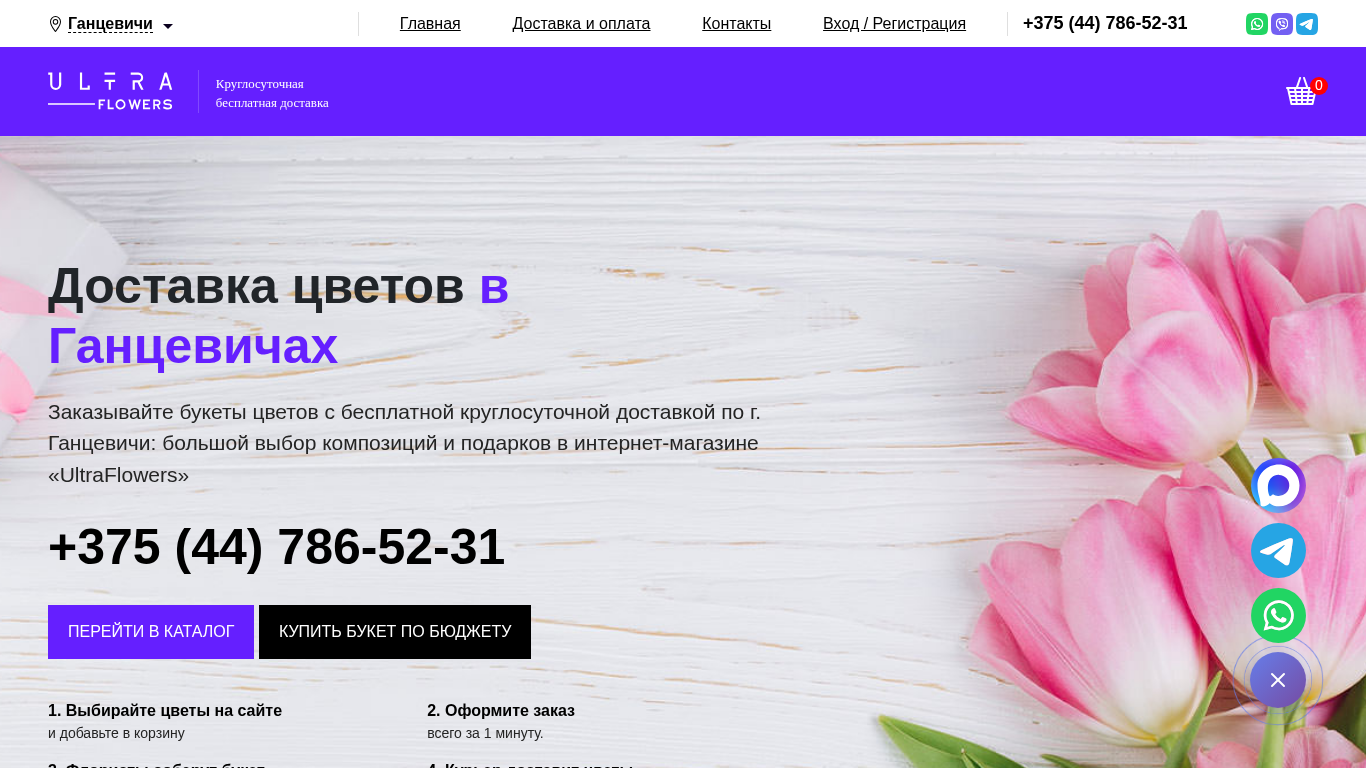This screenshot has width=1366, height=768.
Task: Open the Ганцевичи city selector text
Action: point(110,24)
